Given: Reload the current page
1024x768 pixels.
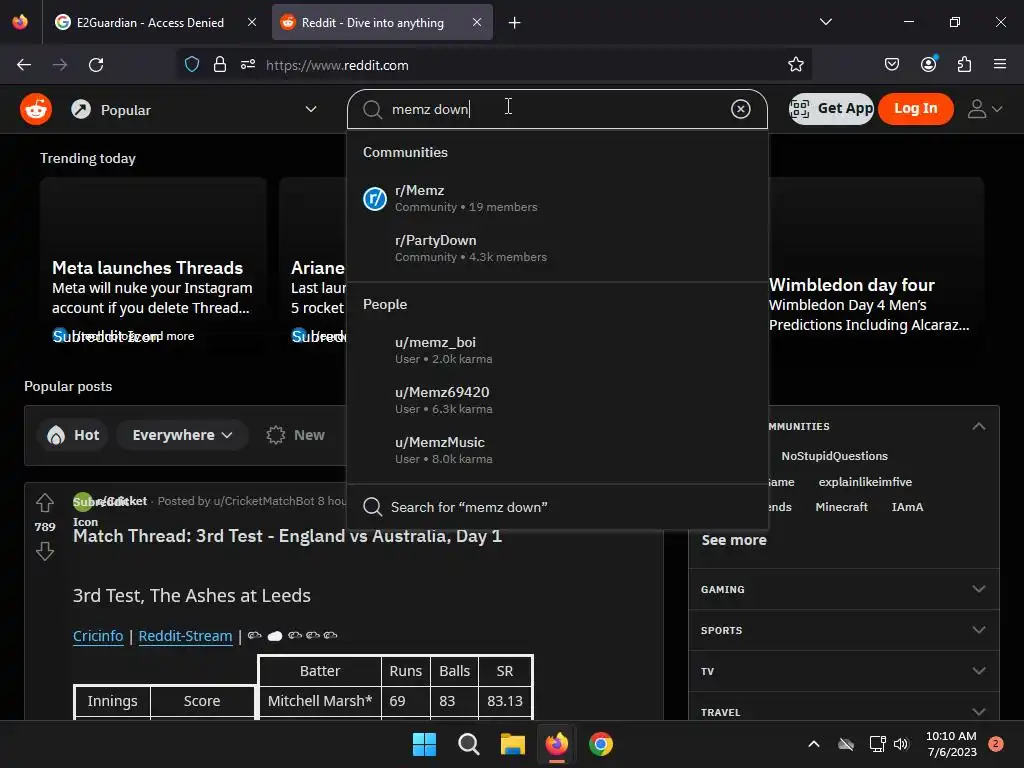Looking at the screenshot, I should pos(96,65).
